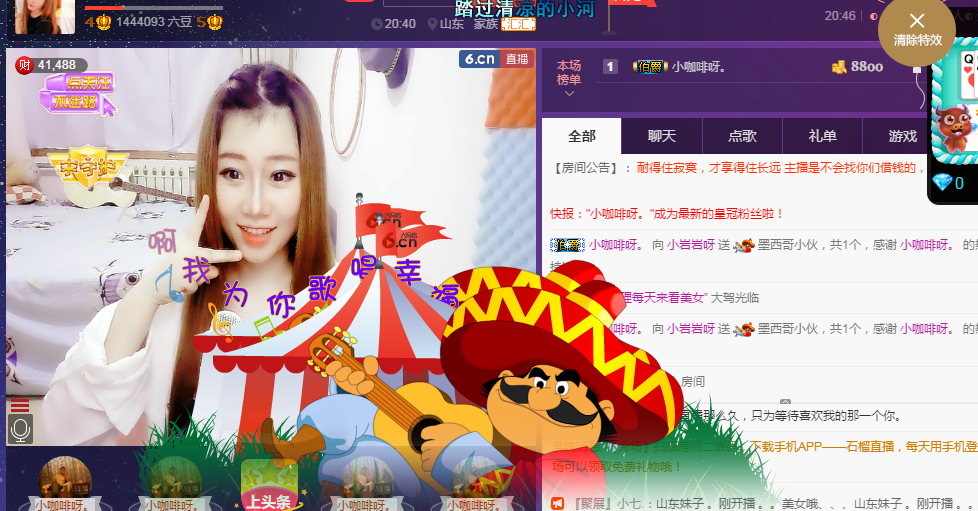Click the clock icon beside 20:40

point(376,24)
